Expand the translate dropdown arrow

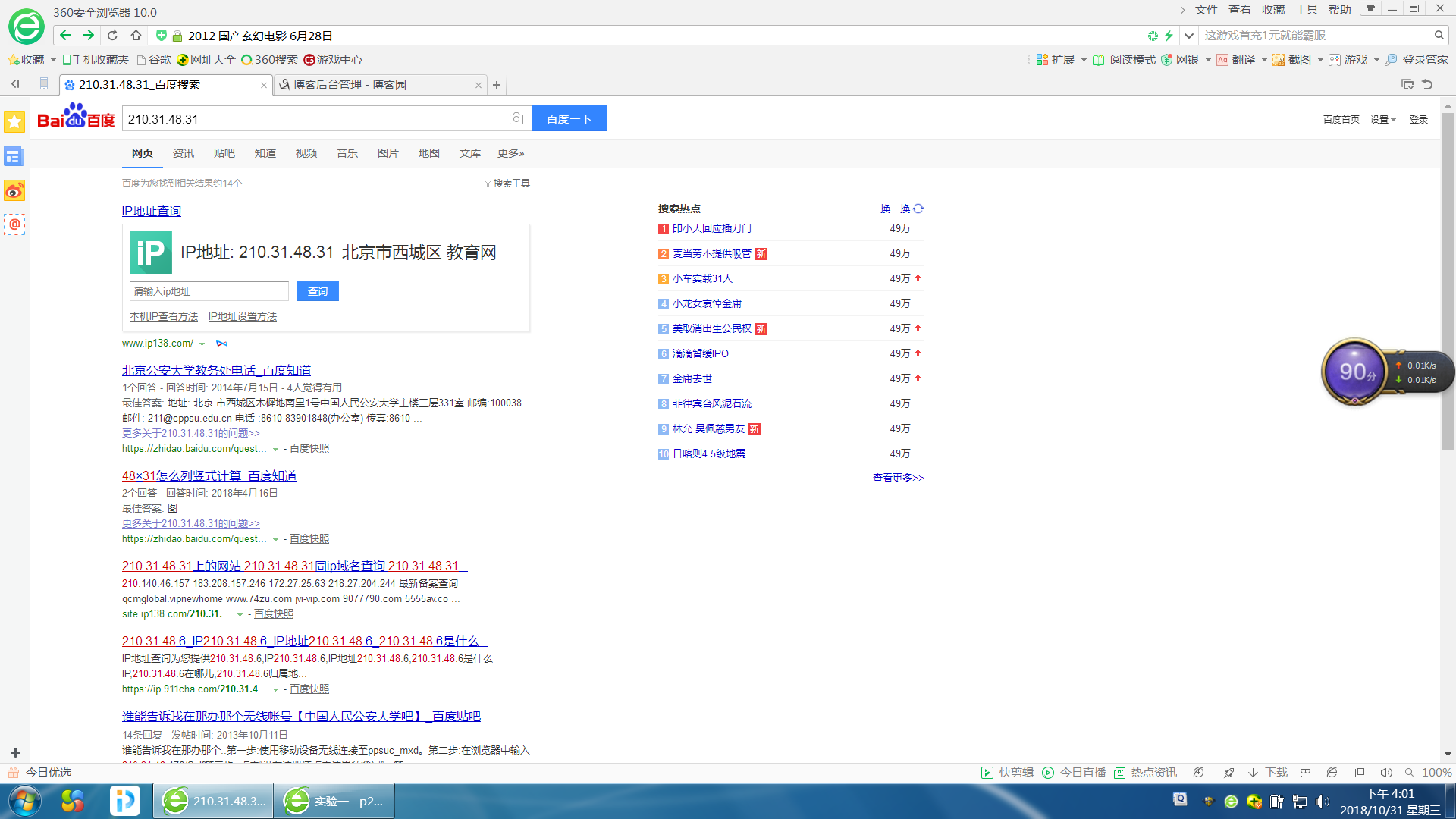point(1264,60)
